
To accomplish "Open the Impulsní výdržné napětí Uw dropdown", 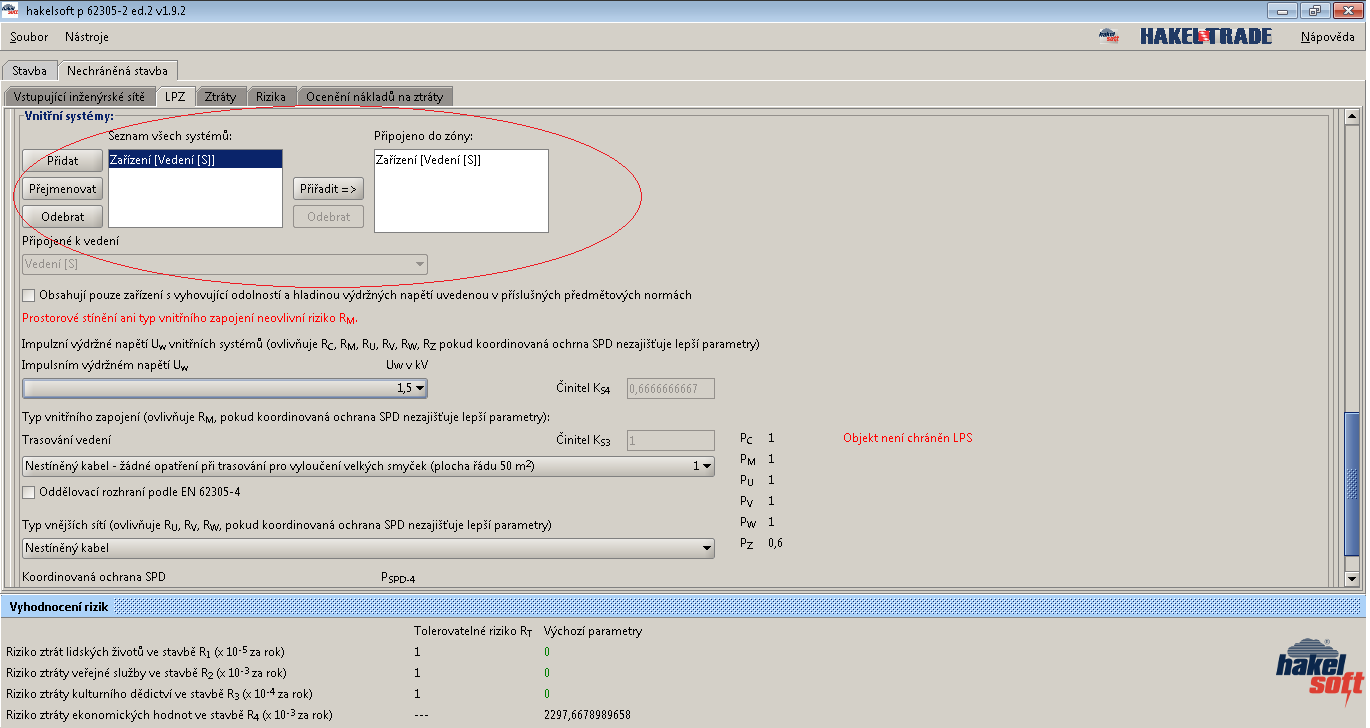I will [225, 387].
